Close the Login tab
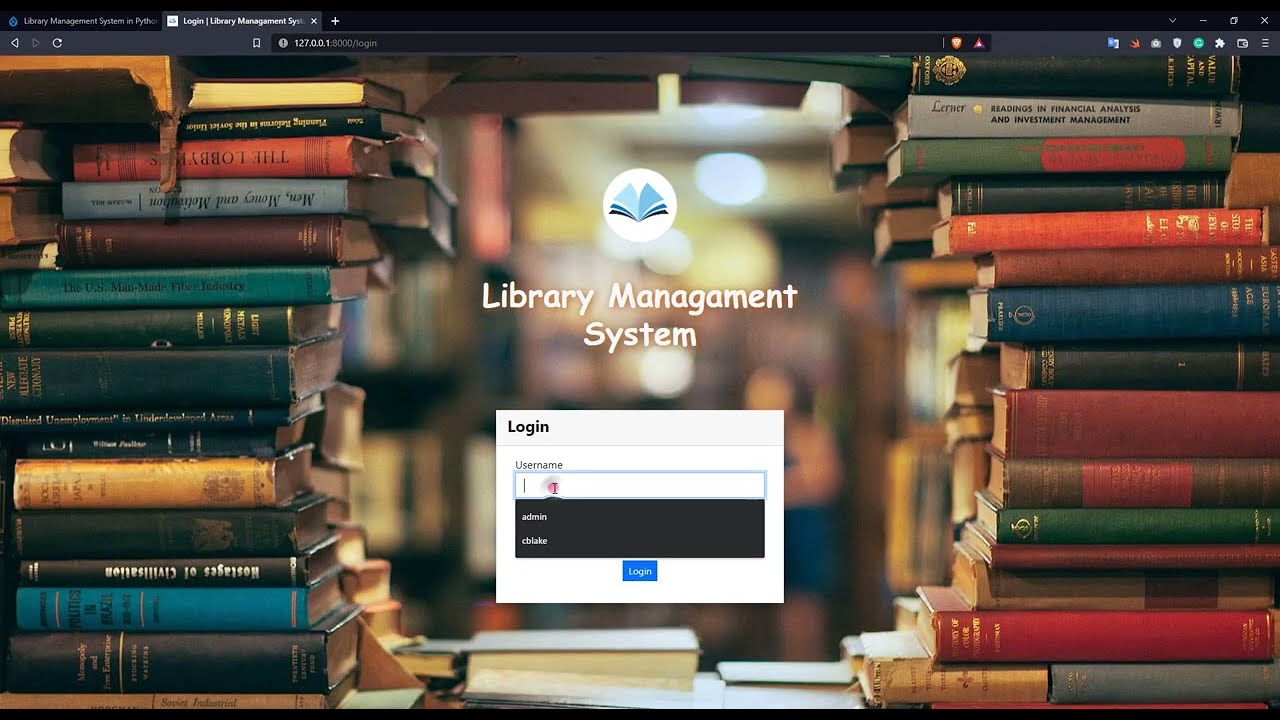Screen dimensions: 1280x720 pos(314,21)
